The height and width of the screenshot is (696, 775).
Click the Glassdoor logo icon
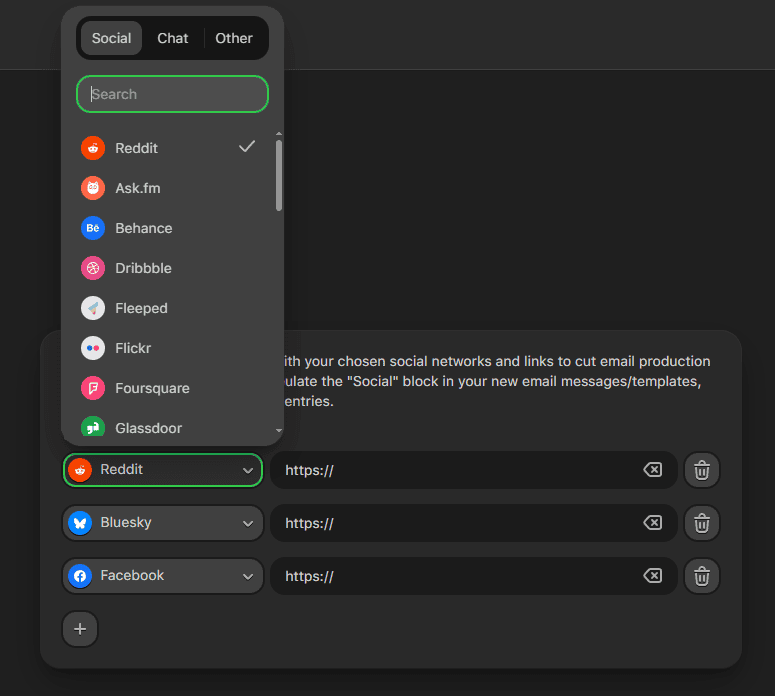click(93, 426)
